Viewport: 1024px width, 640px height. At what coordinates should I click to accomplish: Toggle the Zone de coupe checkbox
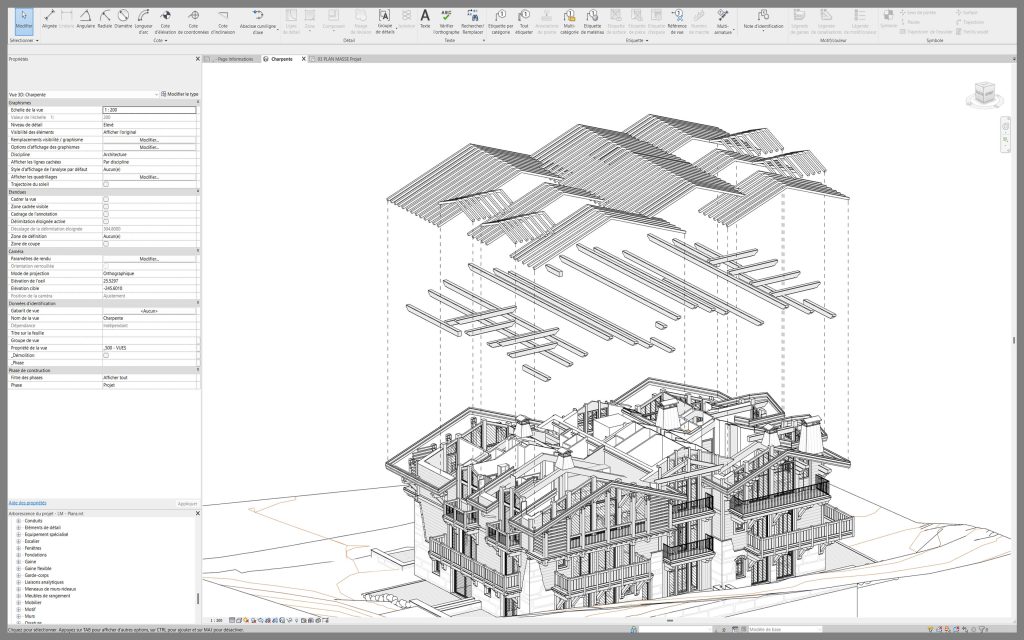pyautogui.click(x=106, y=244)
